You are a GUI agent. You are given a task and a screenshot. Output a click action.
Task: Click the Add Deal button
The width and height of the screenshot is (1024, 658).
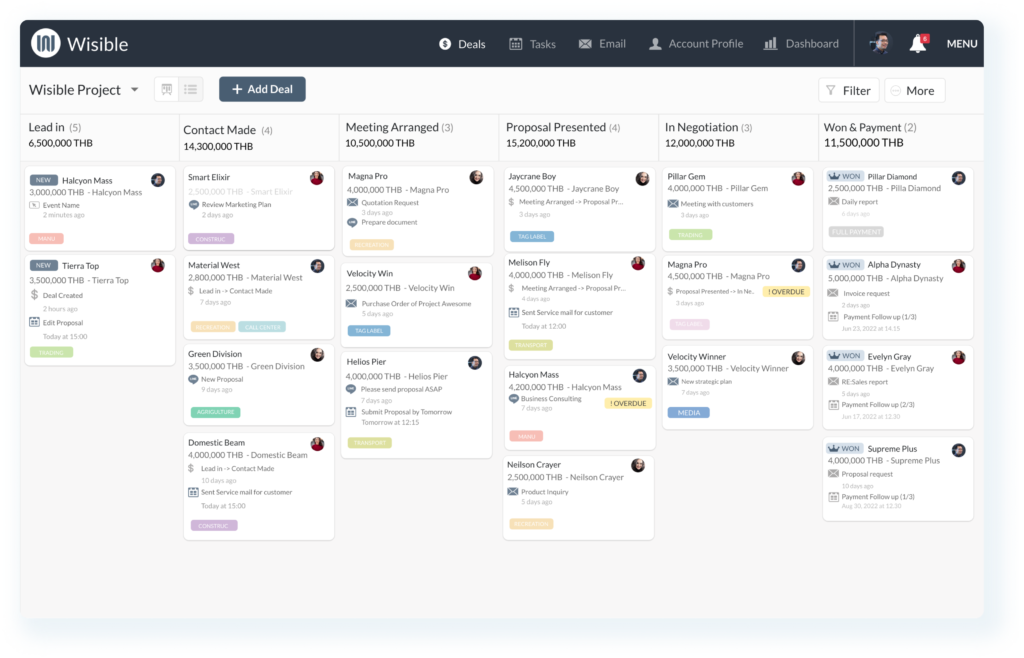262,89
